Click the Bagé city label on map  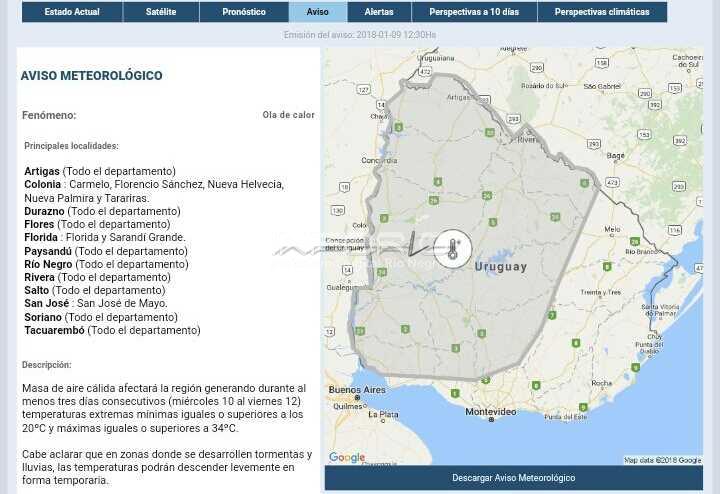[x=616, y=155]
